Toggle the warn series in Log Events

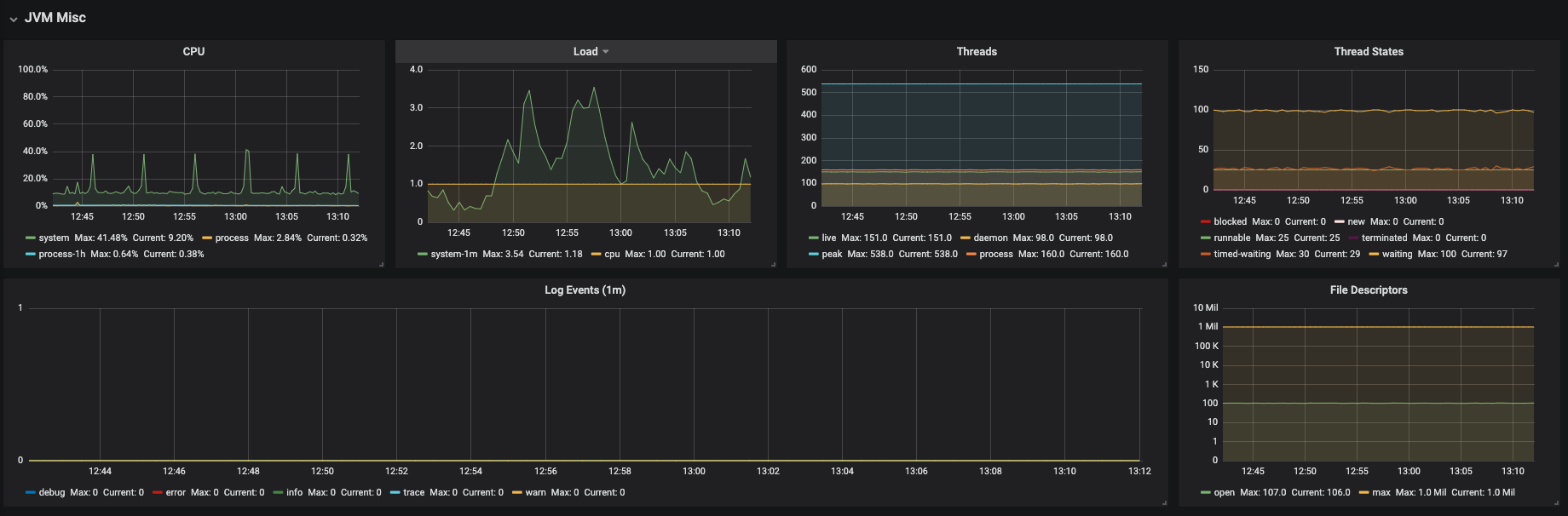coord(535,493)
